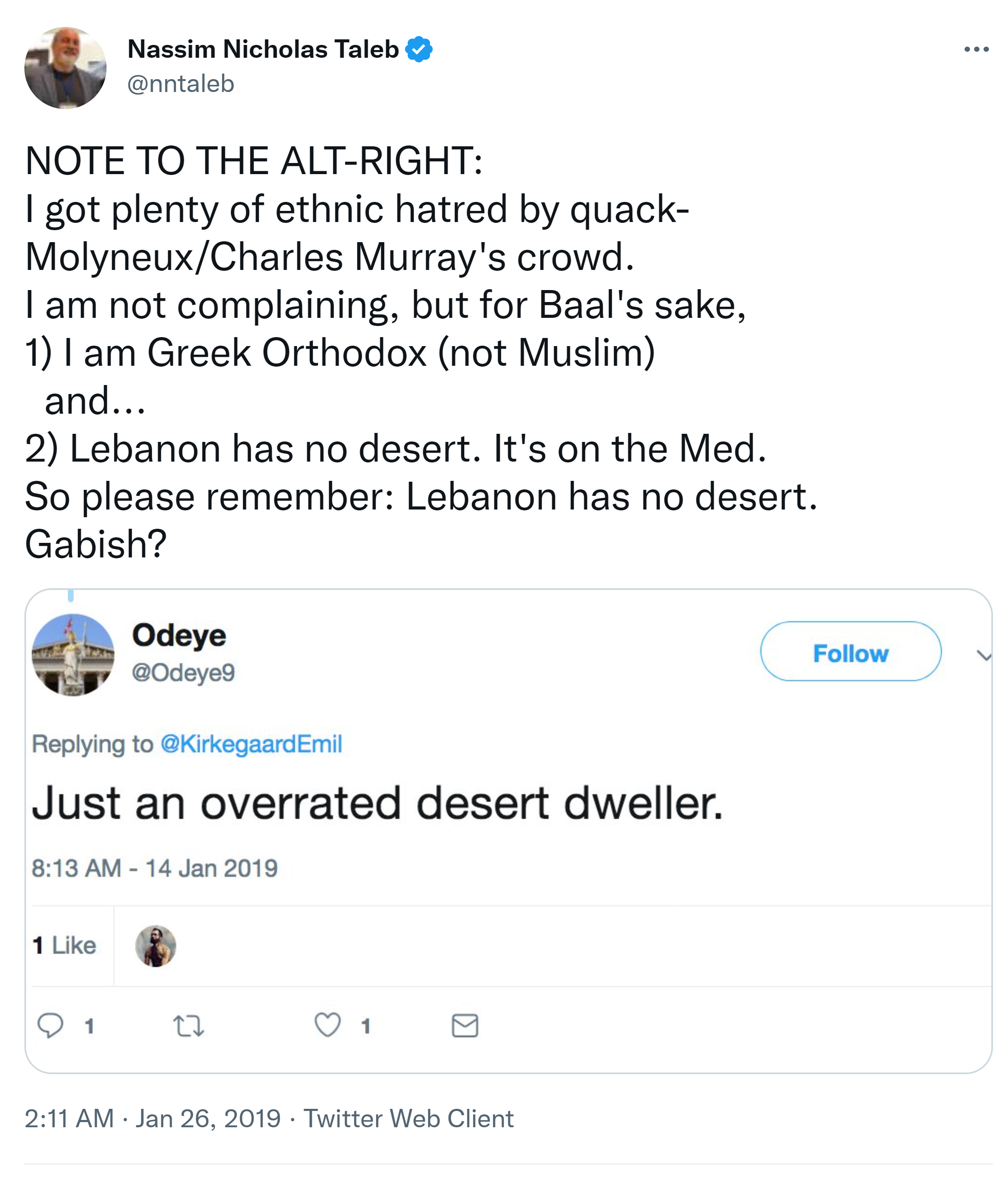
Task: Click the @Odeye9 handle
Action: (x=184, y=672)
